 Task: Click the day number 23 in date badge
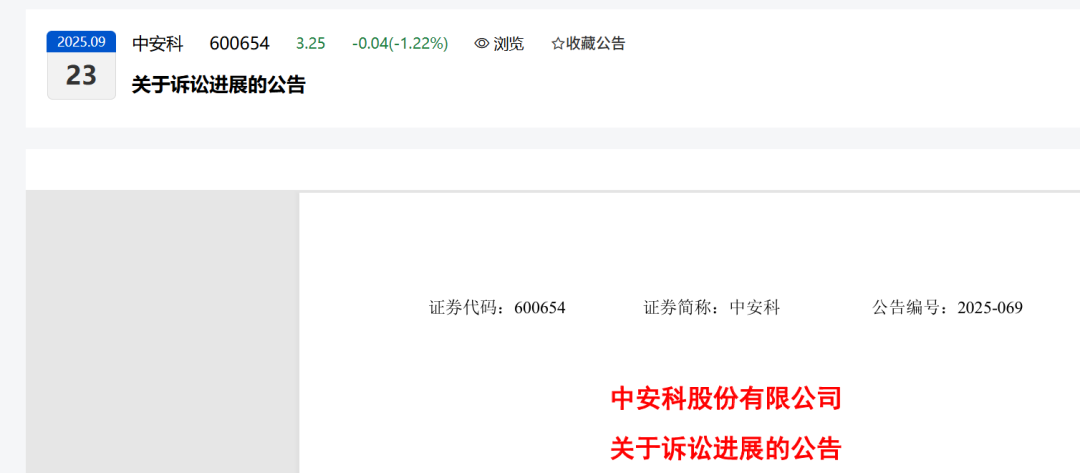point(81,75)
